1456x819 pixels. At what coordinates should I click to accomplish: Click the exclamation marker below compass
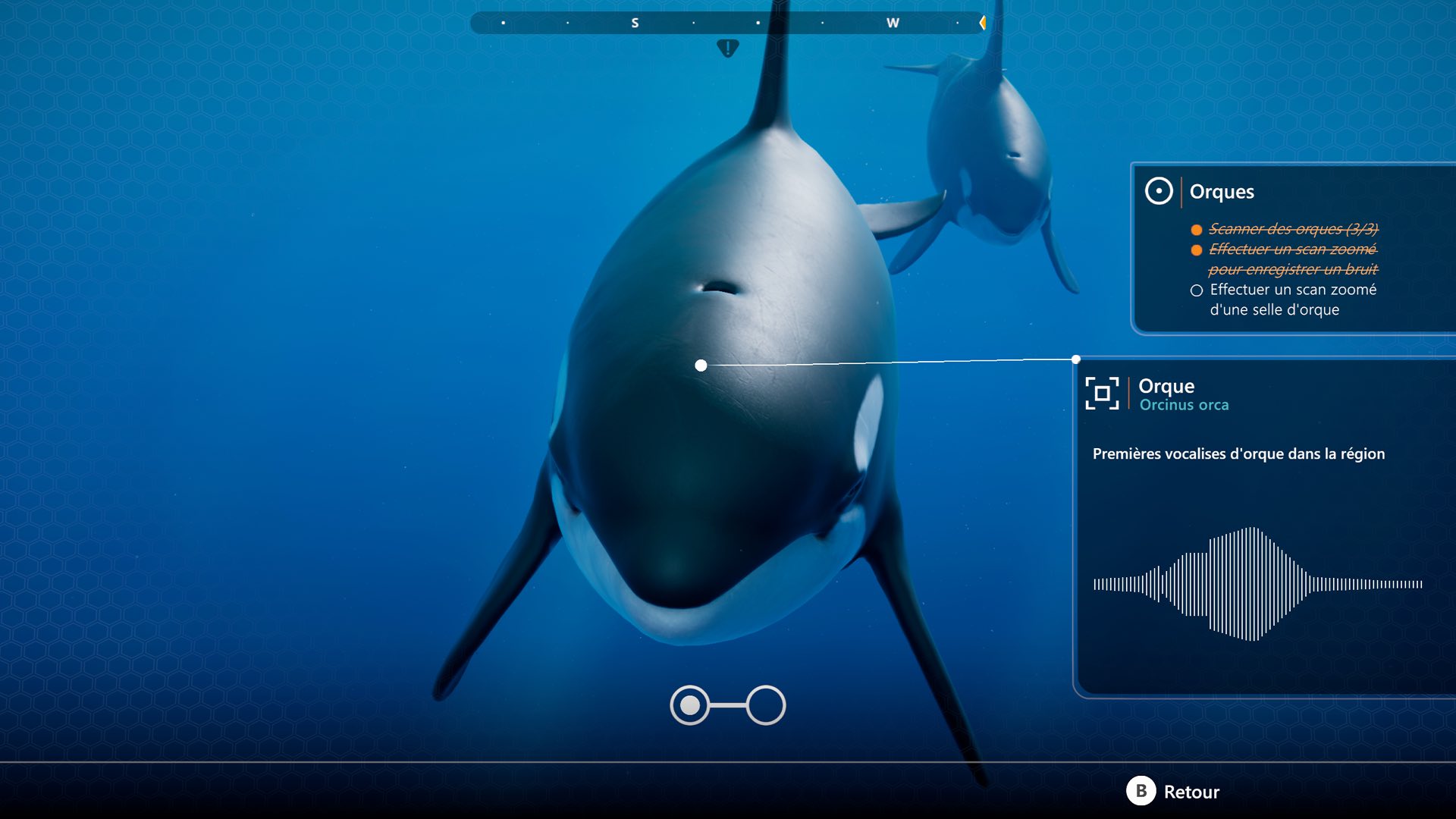point(727,49)
